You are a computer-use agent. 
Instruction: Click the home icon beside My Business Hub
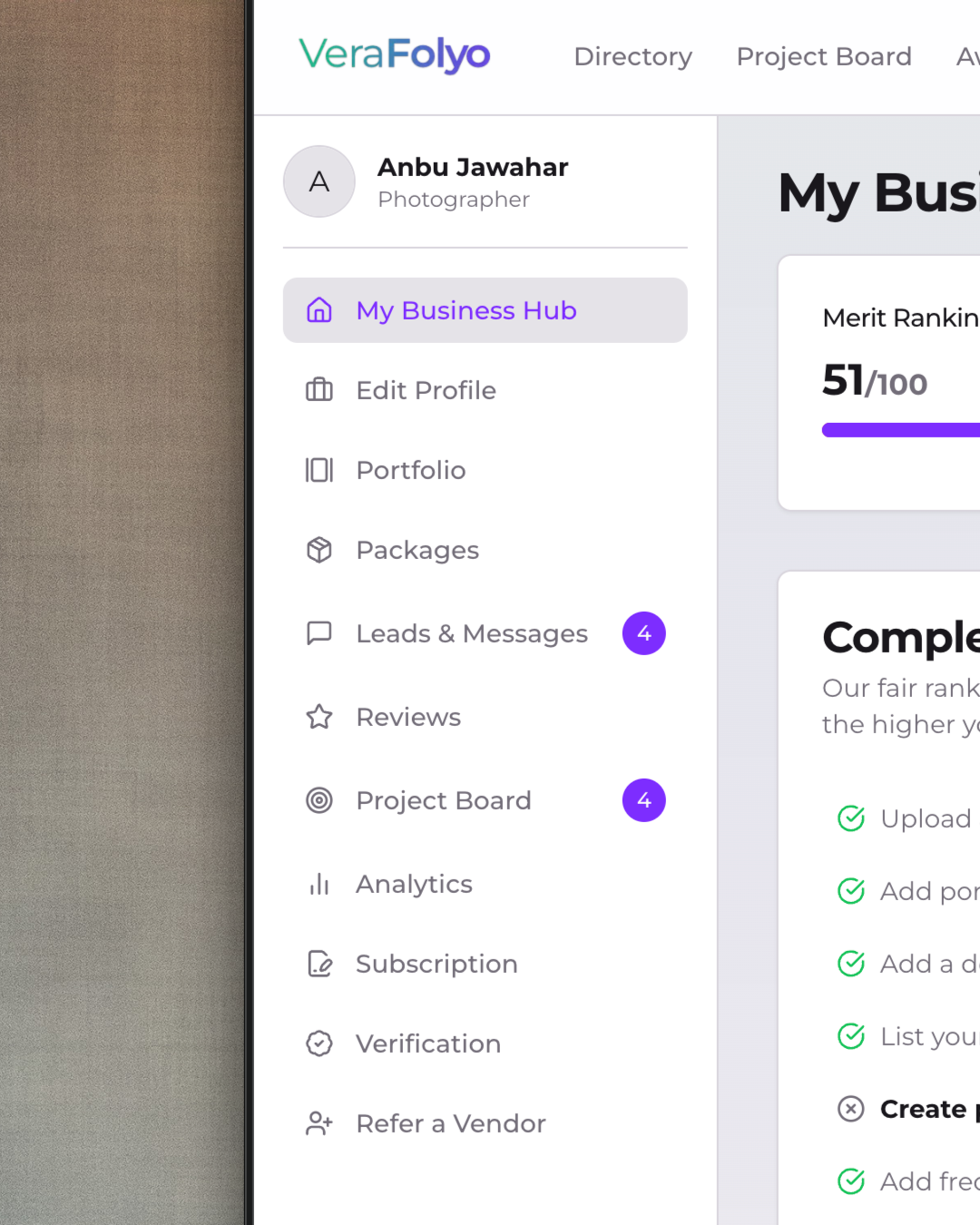pos(319,310)
